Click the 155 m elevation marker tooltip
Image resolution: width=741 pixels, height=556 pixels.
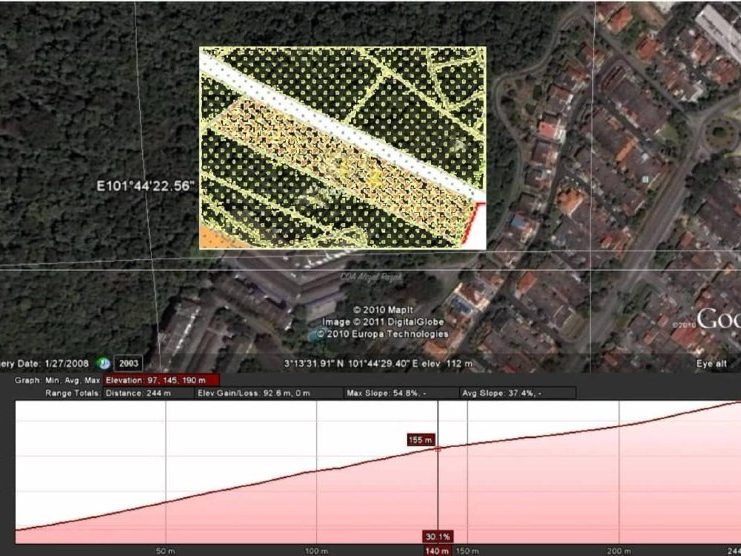tap(421, 440)
